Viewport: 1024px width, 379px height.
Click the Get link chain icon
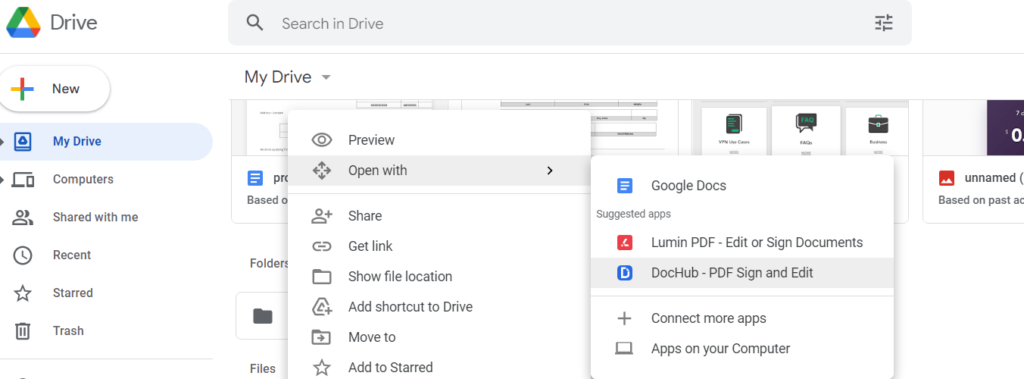pyautogui.click(x=321, y=246)
